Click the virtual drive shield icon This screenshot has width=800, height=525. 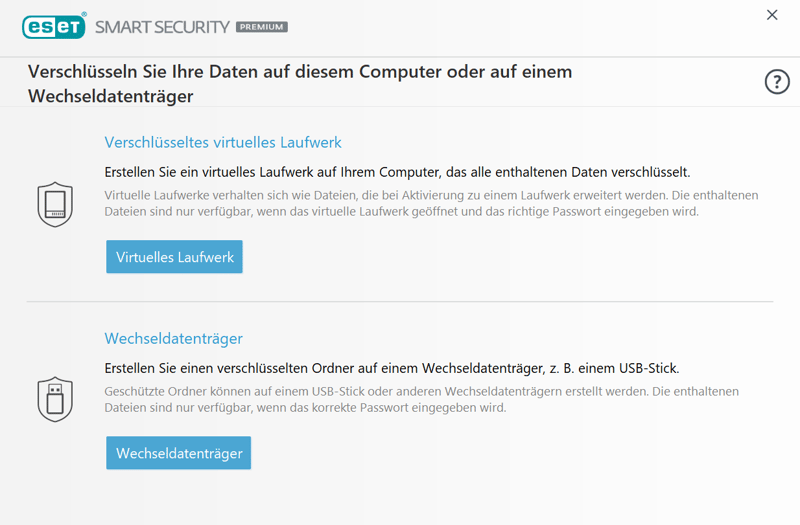click(x=55, y=203)
